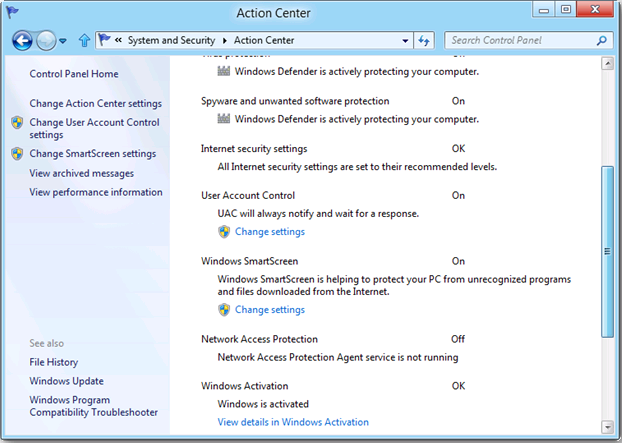Open View details in Windows Activation
The height and width of the screenshot is (443, 622).
point(293,422)
